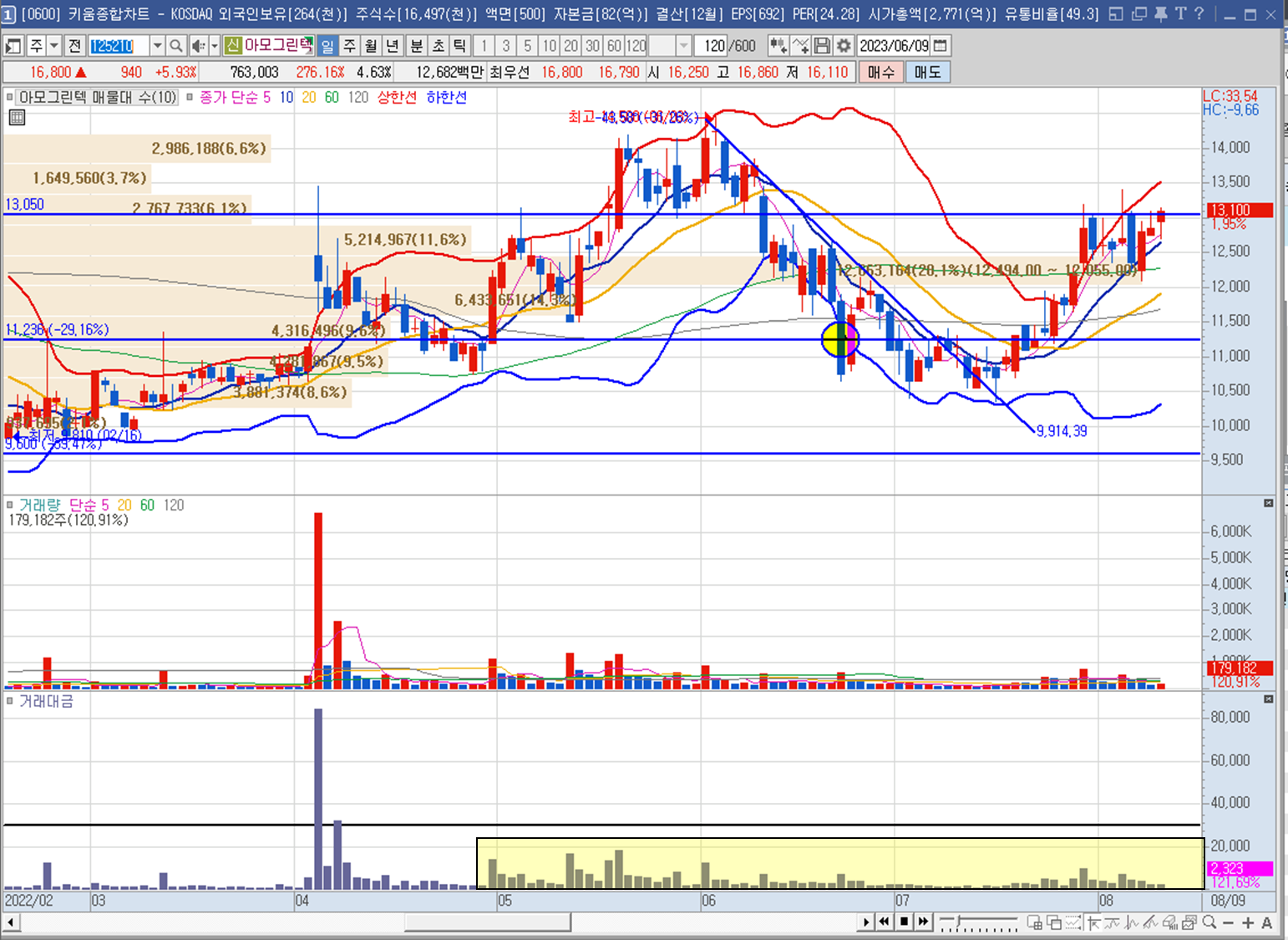Click the save diskette icon in toolbar
1288x940 pixels.
coord(822,46)
